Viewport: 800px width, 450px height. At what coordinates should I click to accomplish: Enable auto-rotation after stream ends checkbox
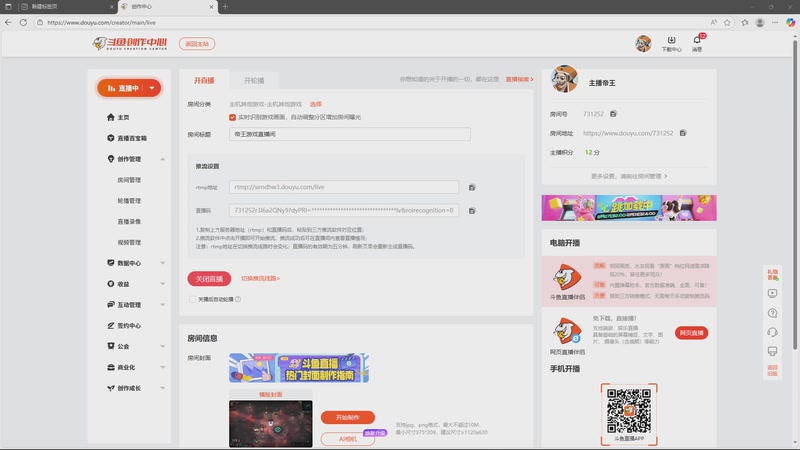[x=192, y=299]
